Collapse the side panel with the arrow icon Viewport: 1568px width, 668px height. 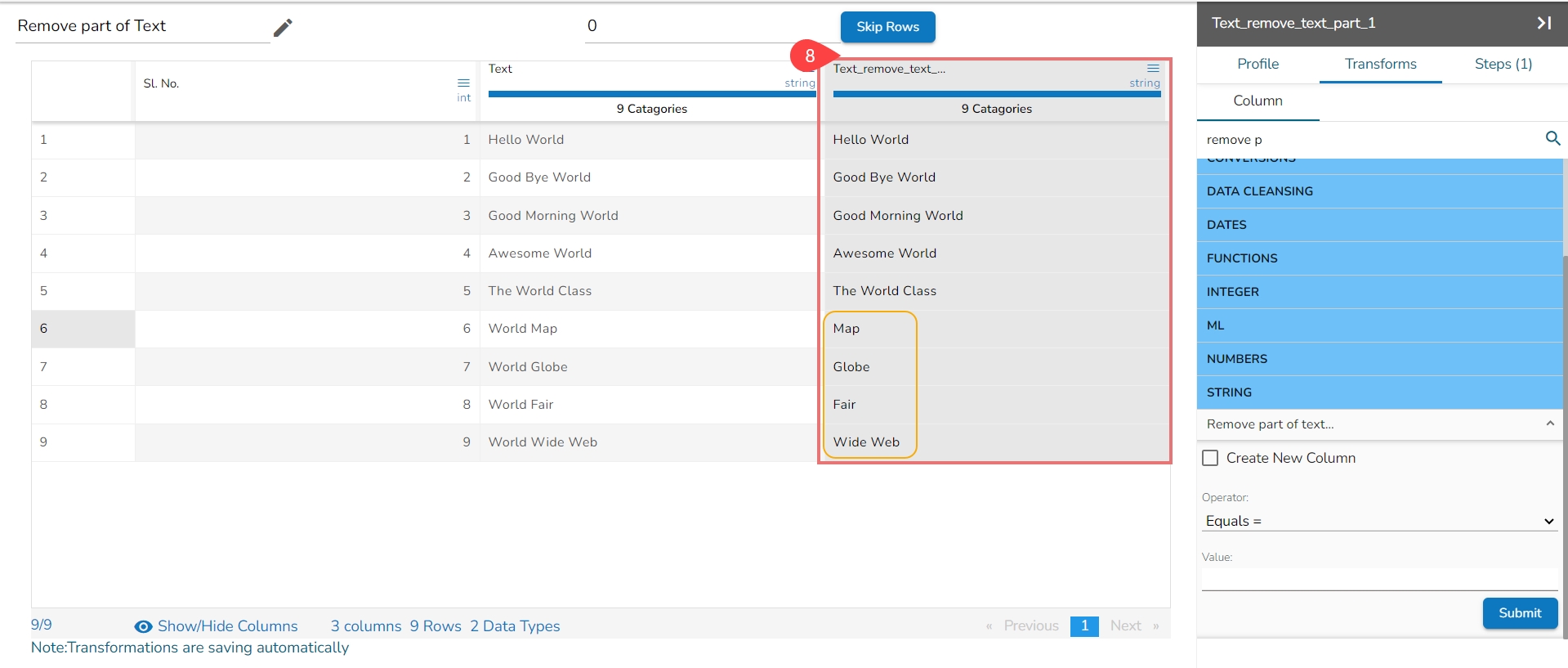(1543, 23)
